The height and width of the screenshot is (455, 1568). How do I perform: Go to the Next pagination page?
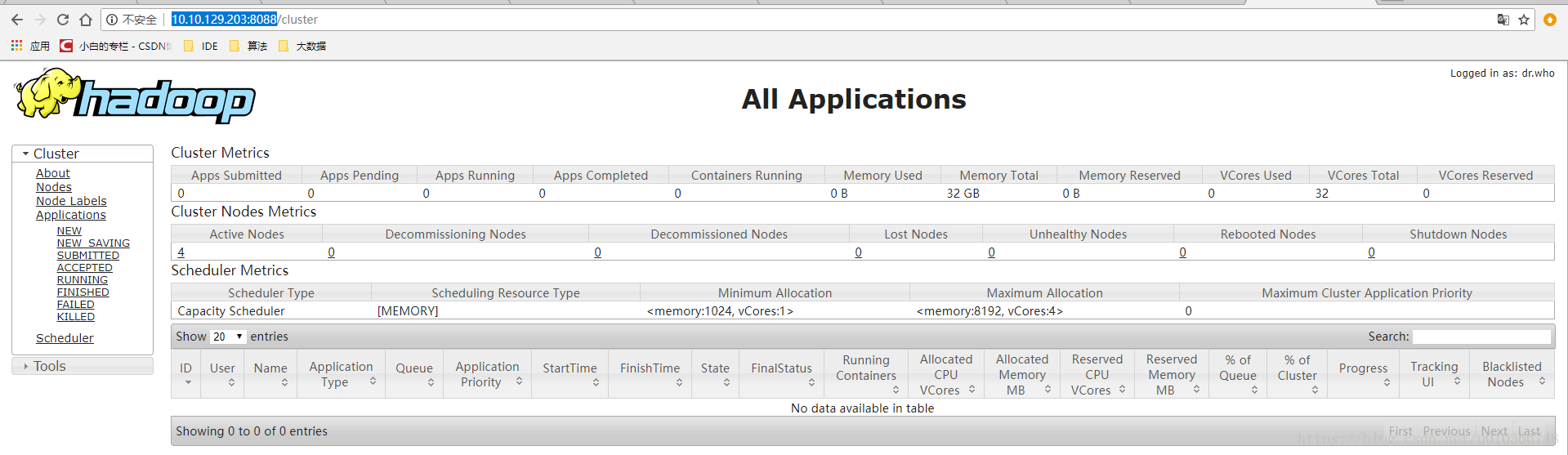[1494, 431]
